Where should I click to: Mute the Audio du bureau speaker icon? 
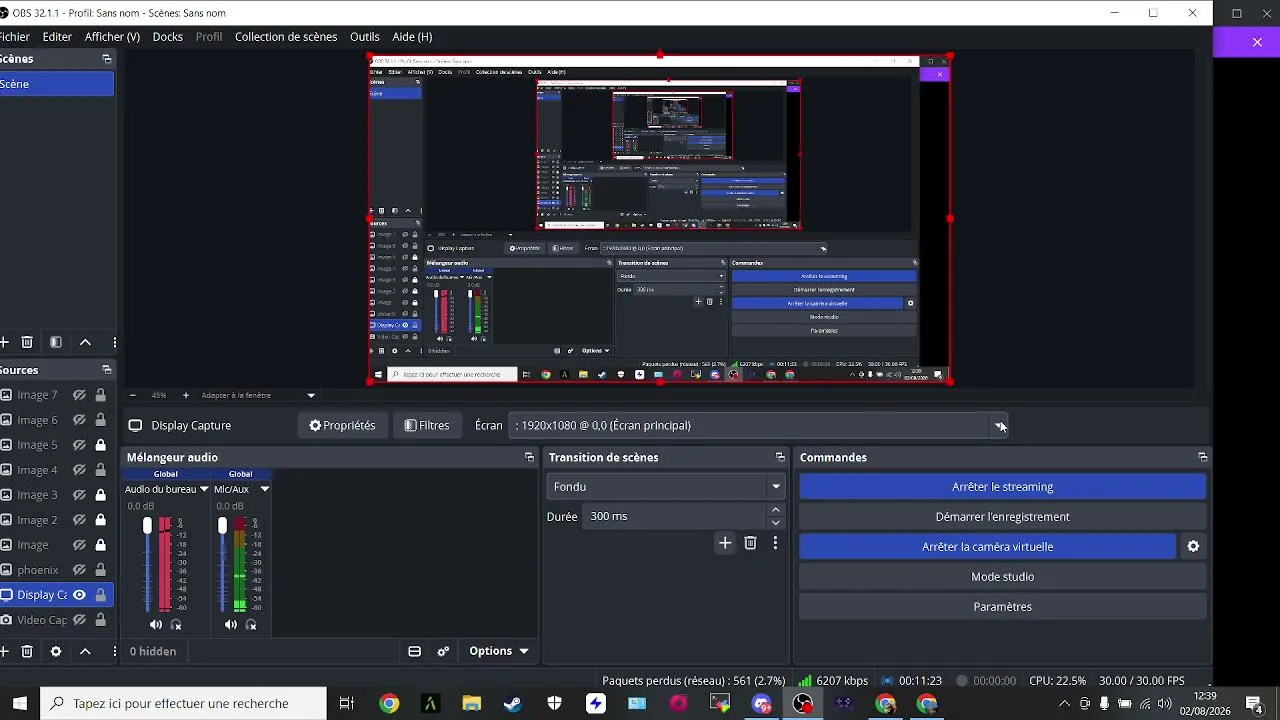pyautogui.click(x=156, y=625)
